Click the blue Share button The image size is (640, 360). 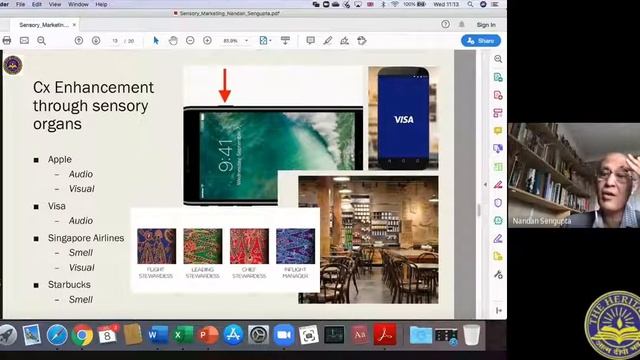[481, 41]
